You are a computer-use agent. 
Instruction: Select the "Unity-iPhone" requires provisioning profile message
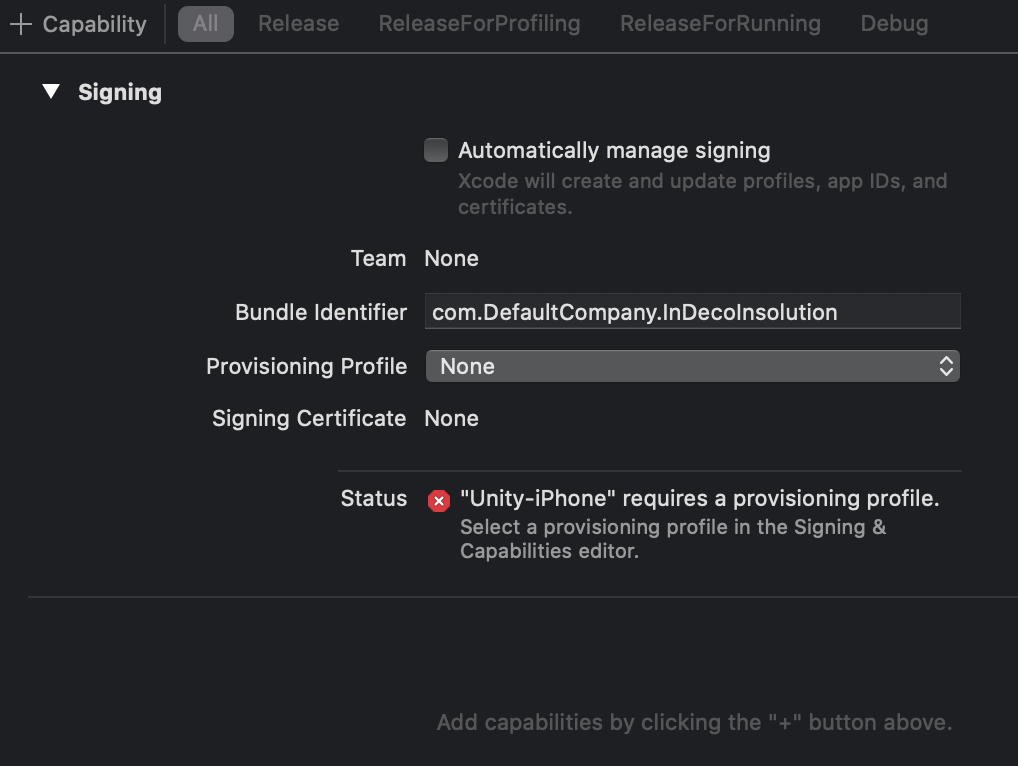pyautogui.click(x=699, y=498)
